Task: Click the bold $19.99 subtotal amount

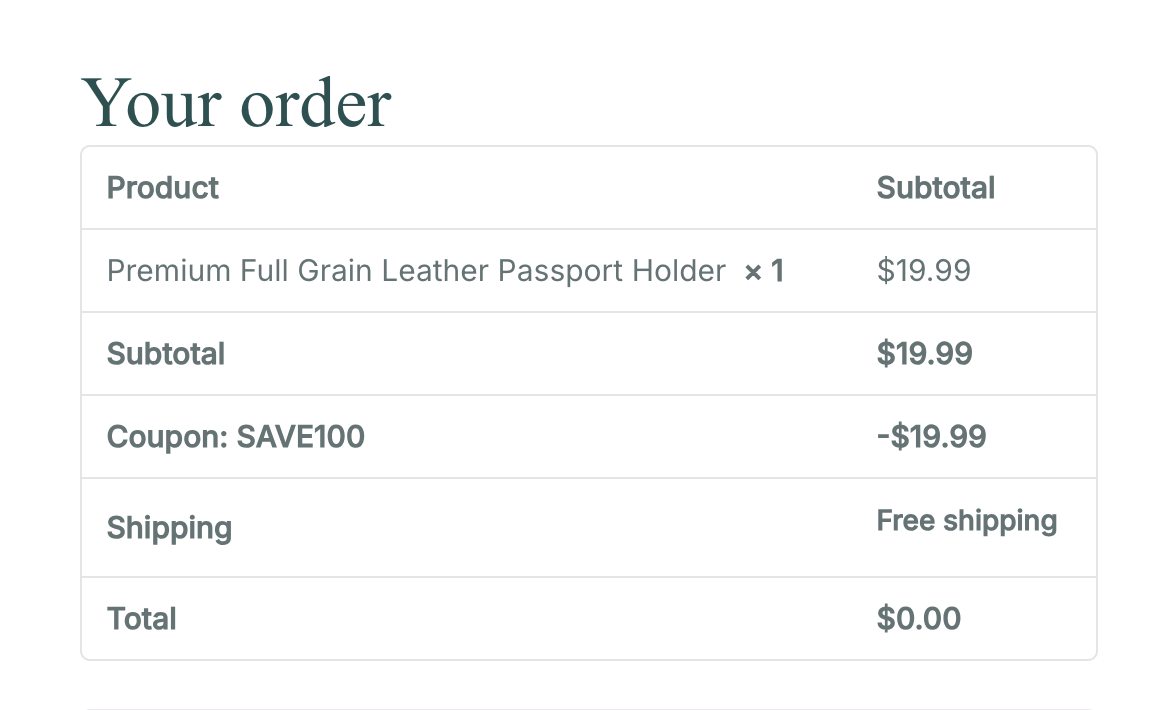Action: (924, 354)
